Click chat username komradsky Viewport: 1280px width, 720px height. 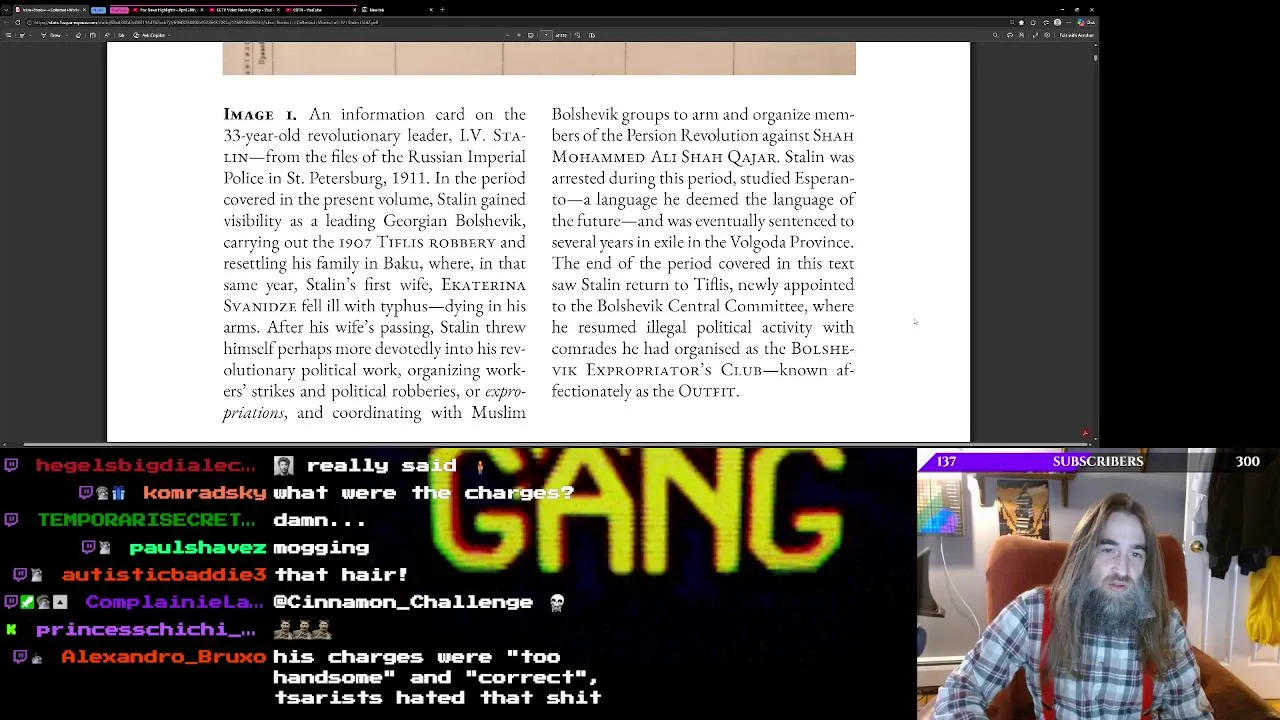point(205,492)
